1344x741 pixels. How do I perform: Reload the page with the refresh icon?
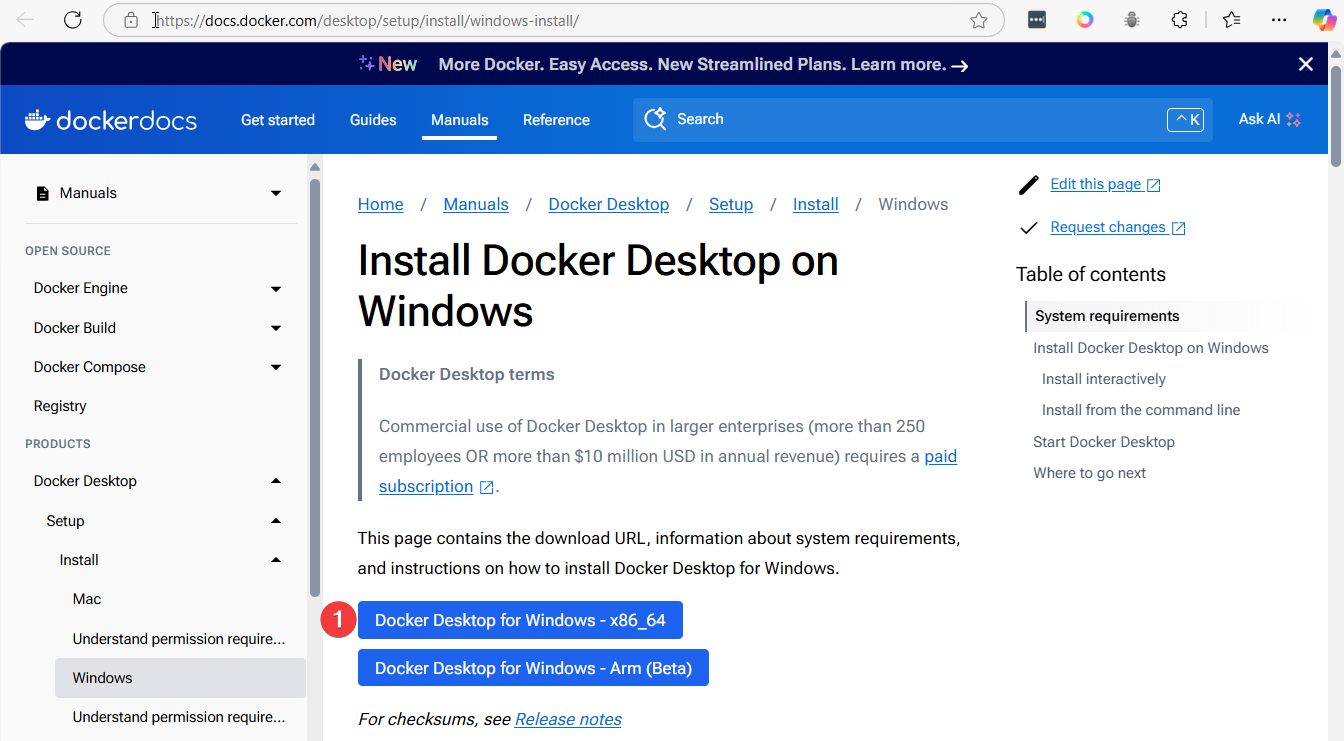point(72,20)
